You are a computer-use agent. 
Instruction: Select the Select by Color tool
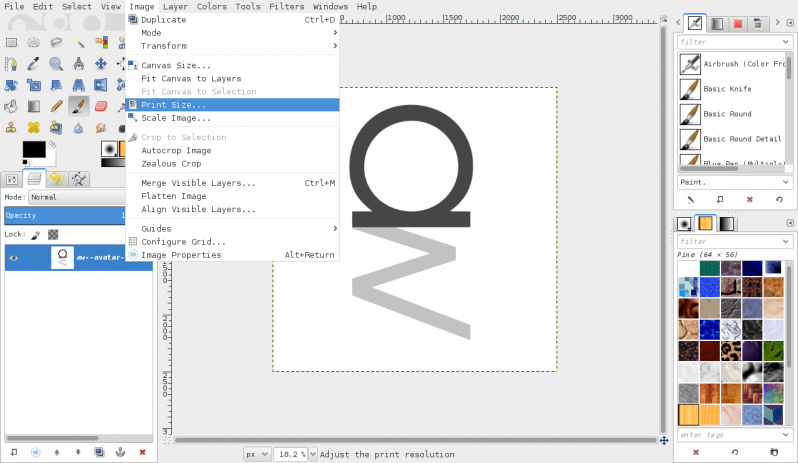pos(101,42)
